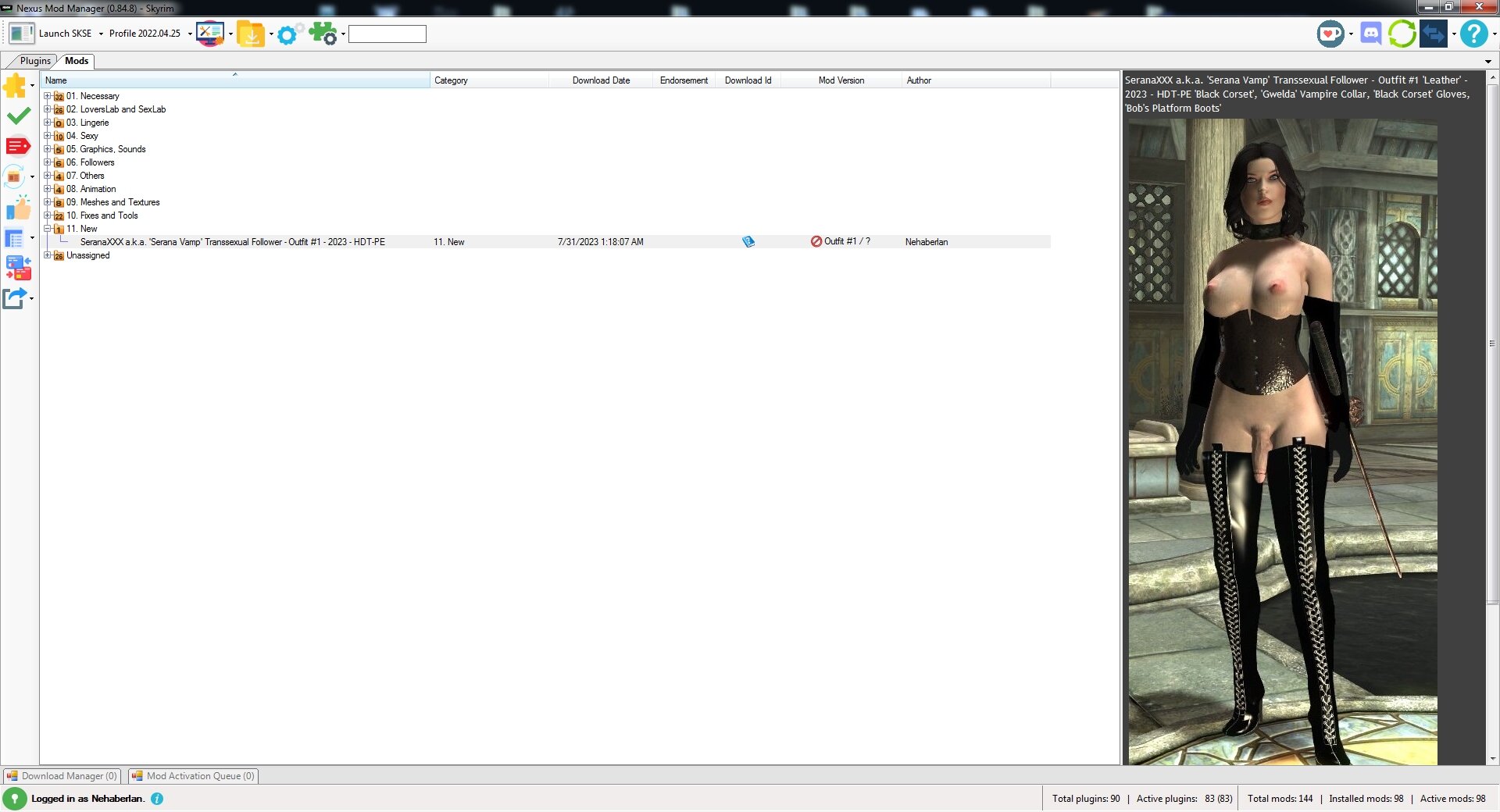Image resolution: width=1500 pixels, height=812 pixels.
Task: Open the dropdown beside the downloads folder icon
Action: point(271,34)
